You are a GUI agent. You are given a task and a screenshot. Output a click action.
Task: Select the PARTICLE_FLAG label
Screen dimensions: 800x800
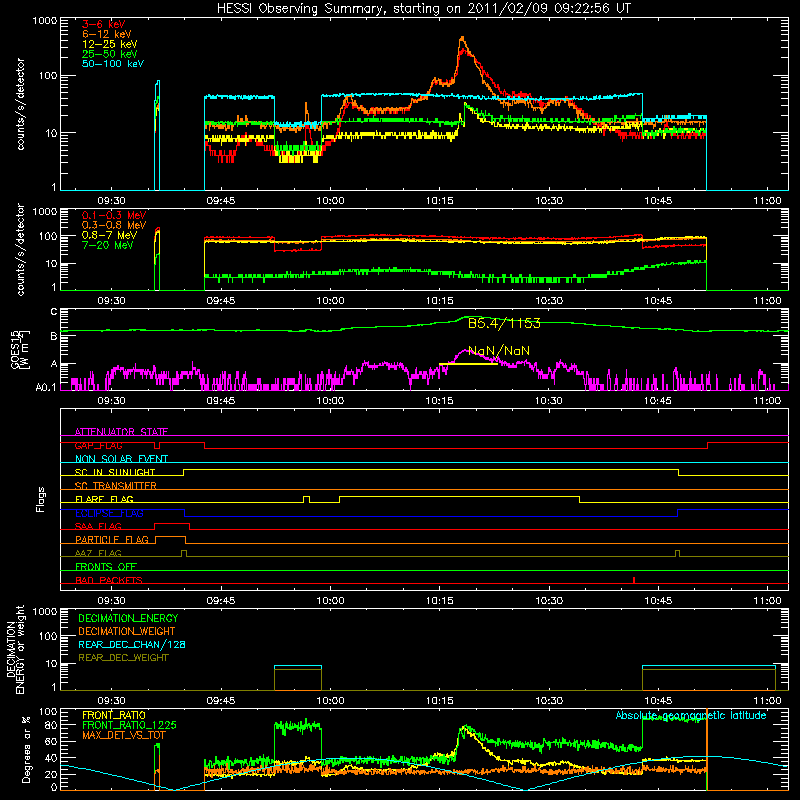pos(112,540)
